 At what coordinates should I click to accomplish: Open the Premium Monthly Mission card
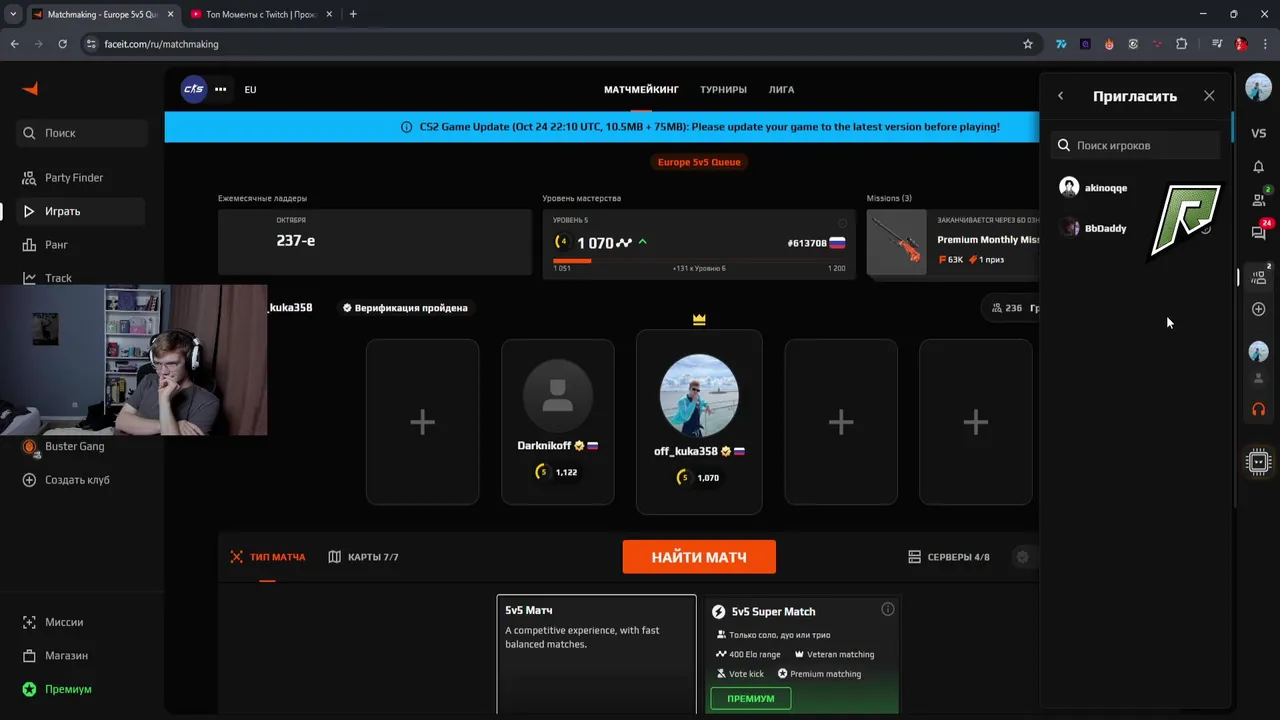pyautogui.click(x=953, y=243)
